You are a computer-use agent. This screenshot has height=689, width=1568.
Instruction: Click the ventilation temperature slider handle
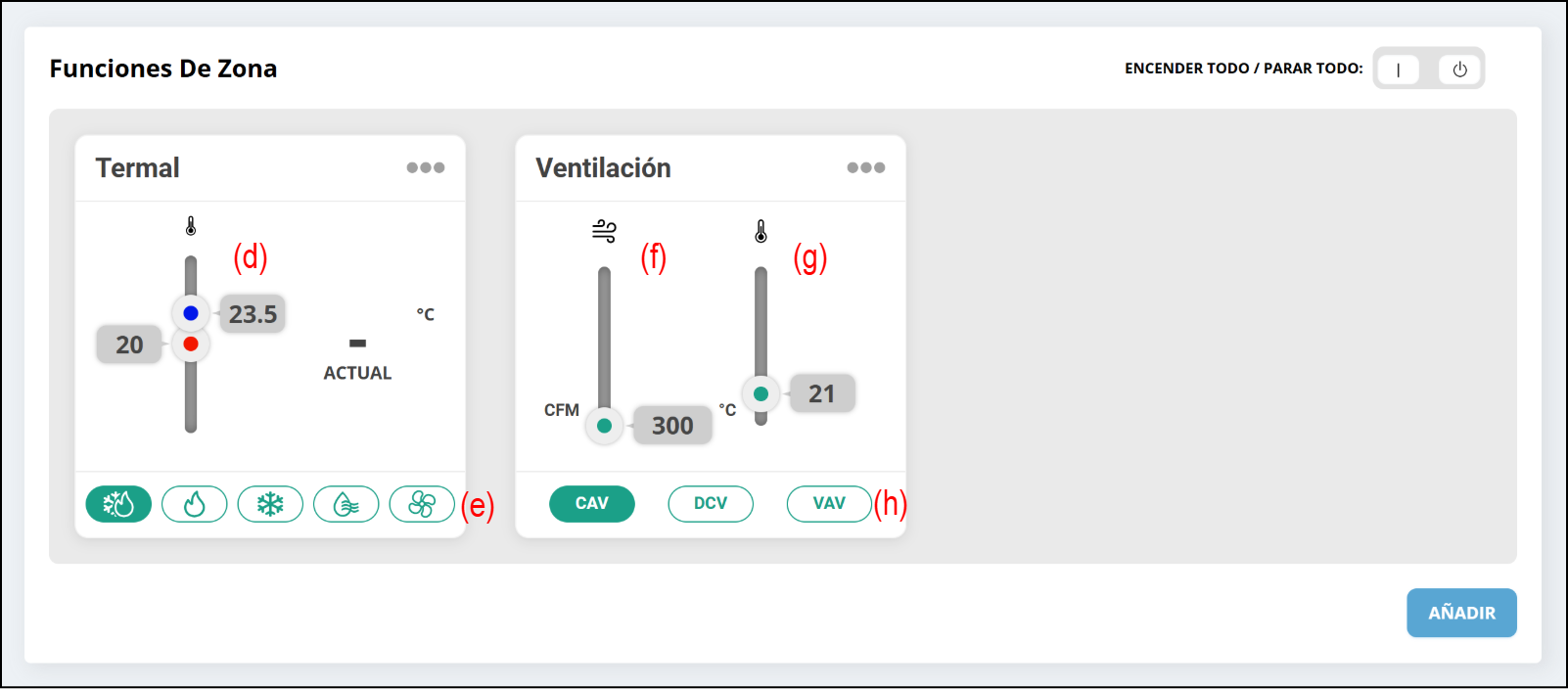click(x=761, y=393)
